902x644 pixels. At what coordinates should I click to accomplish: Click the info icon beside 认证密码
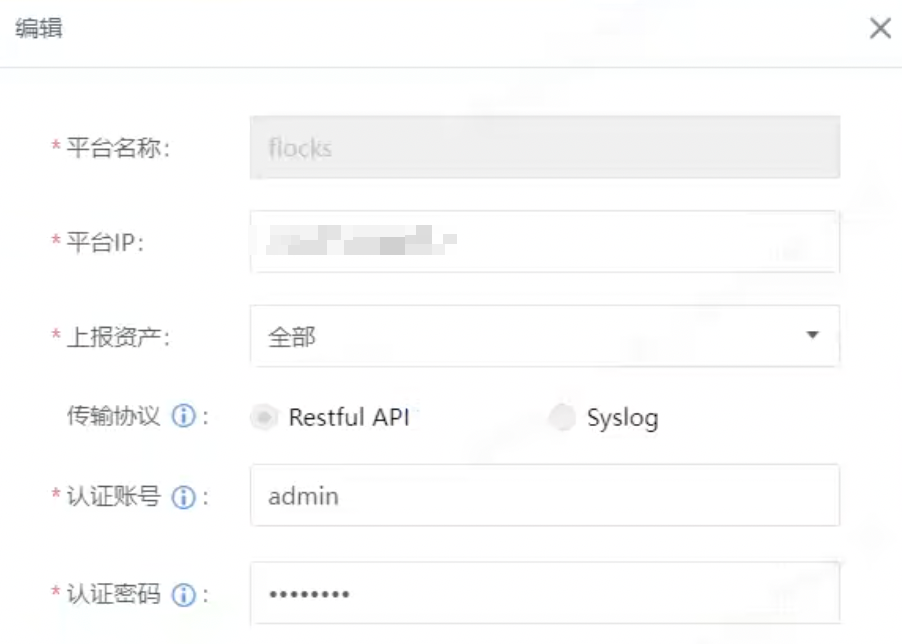coord(184,595)
